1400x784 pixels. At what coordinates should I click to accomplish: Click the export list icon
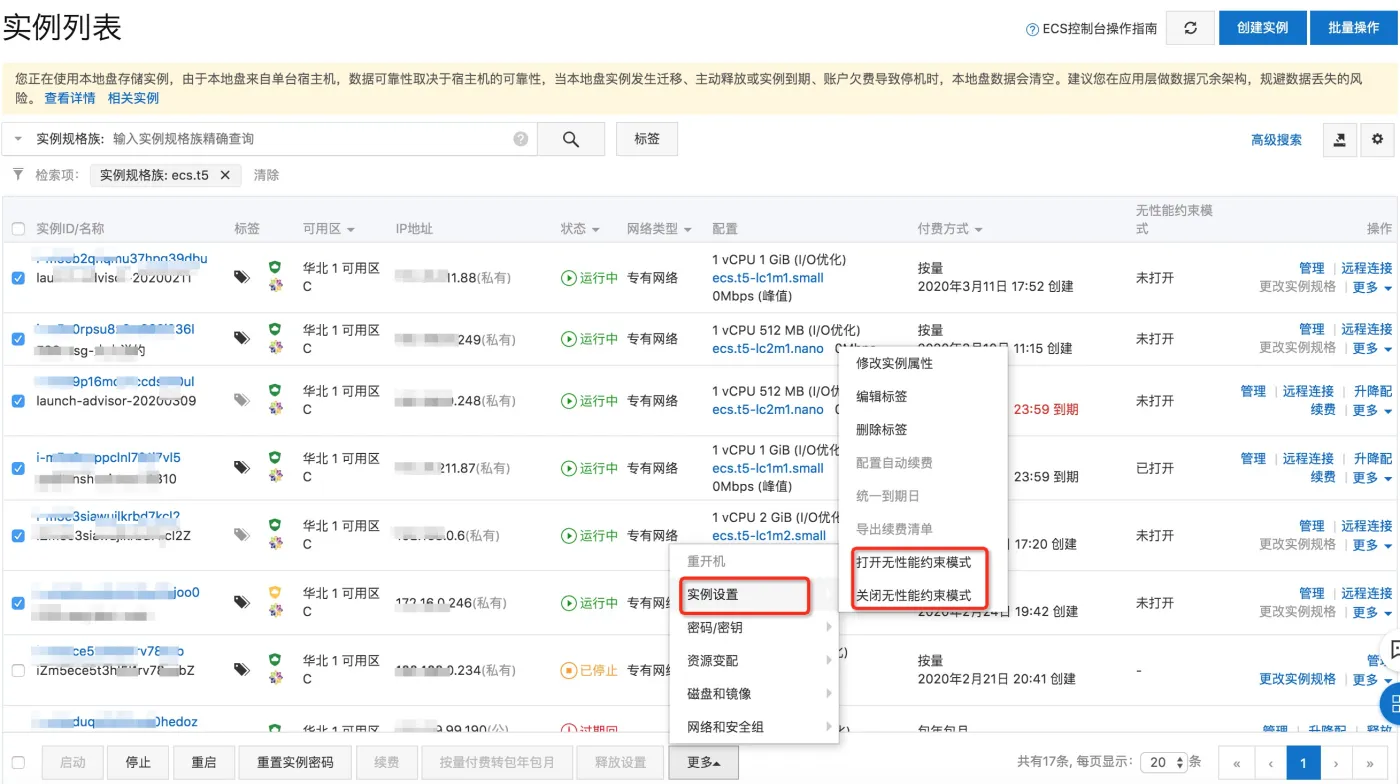click(x=1340, y=140)
